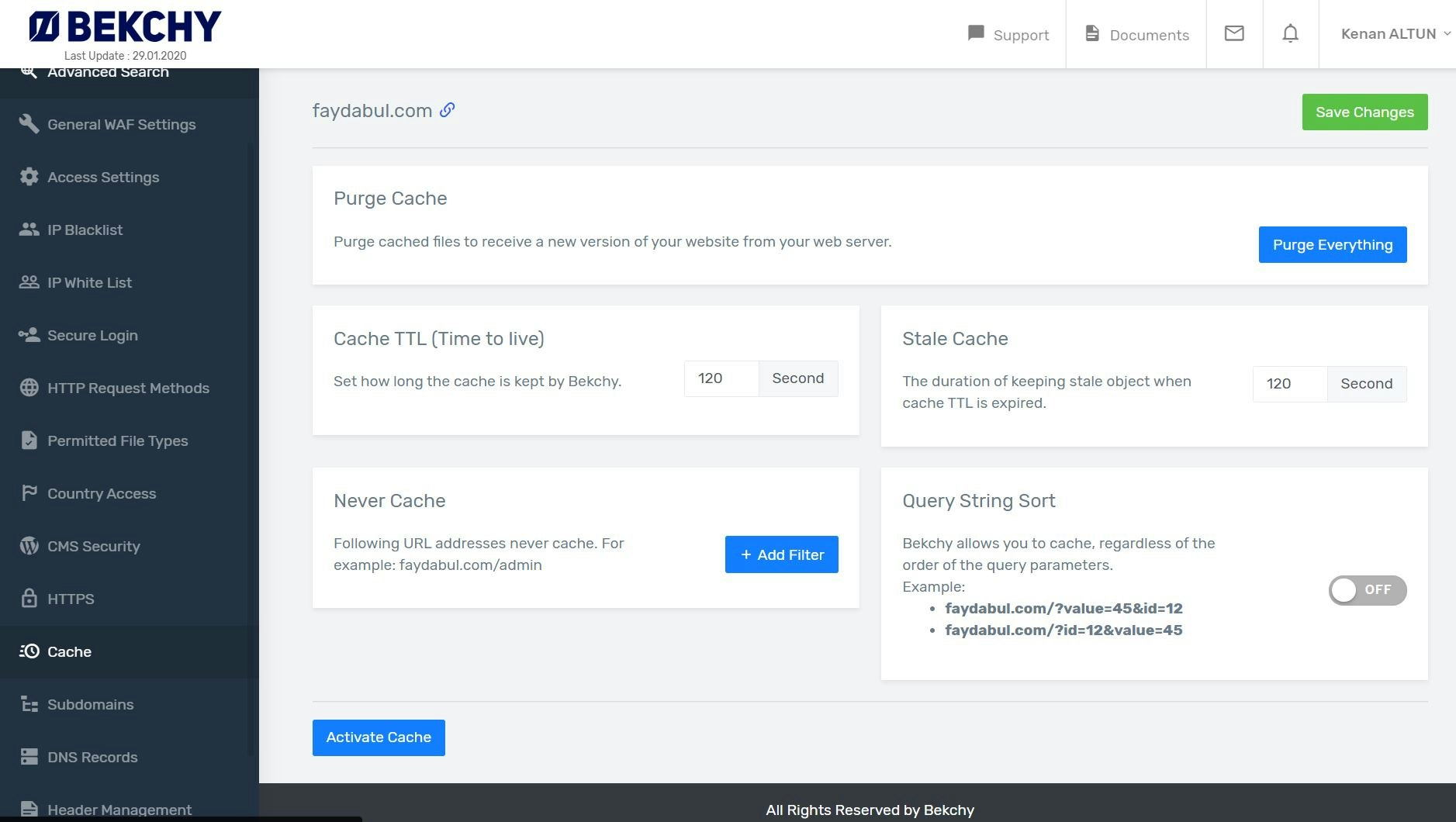Click the Stale Cache value field
1456x822 pixels.
pos(1289,384)
